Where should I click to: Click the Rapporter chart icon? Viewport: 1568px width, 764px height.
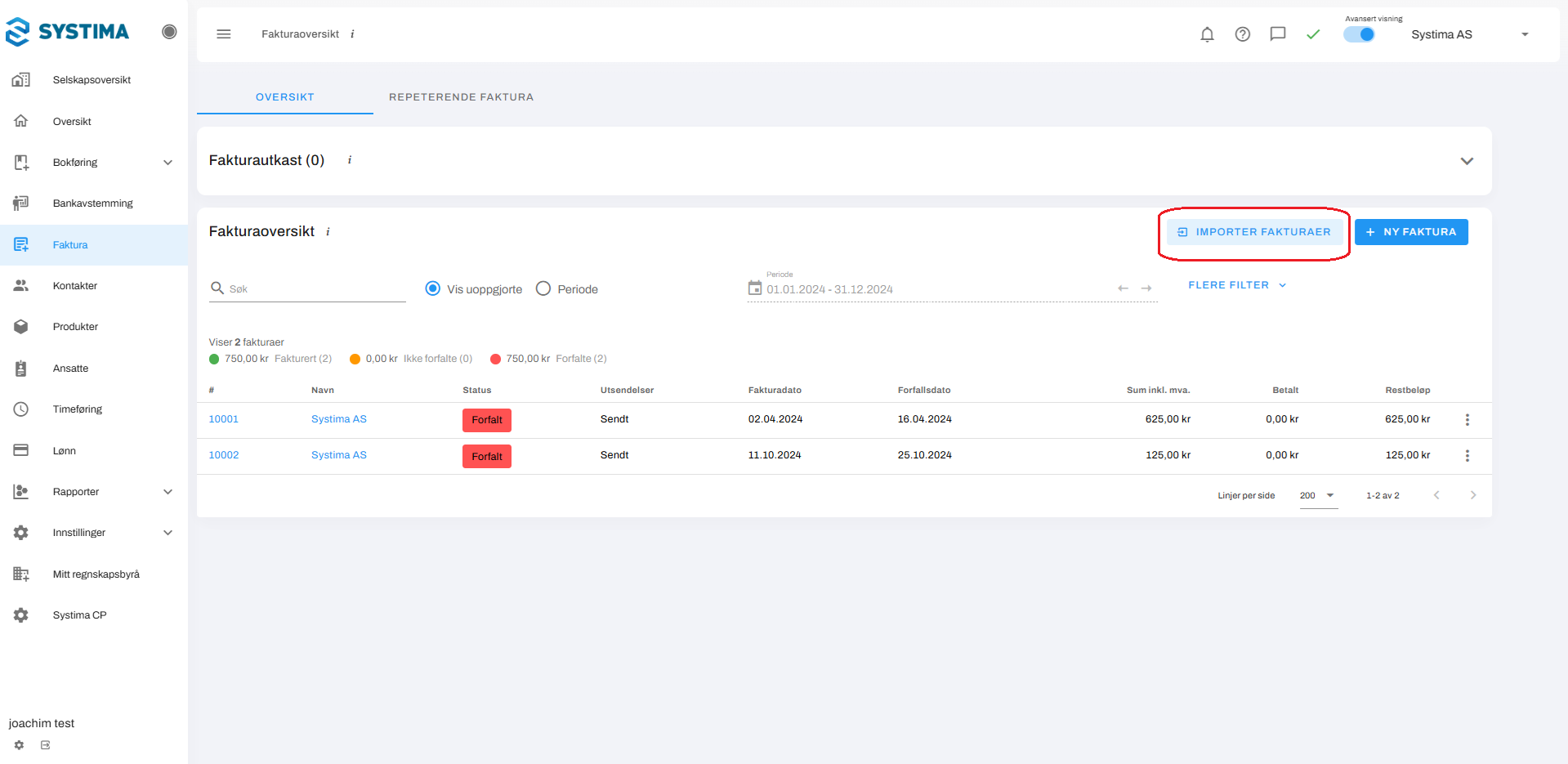[x=21, y=492]
